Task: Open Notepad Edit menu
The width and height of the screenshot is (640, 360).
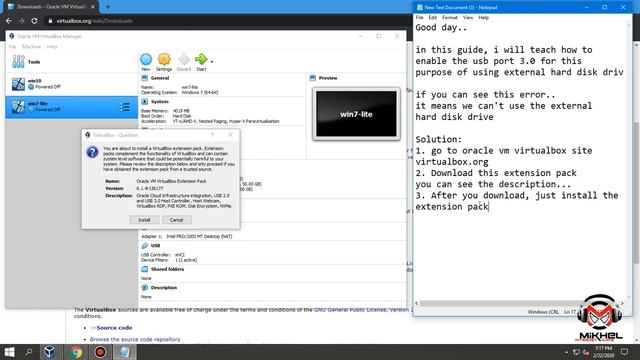Action: [x=433, y=18]
